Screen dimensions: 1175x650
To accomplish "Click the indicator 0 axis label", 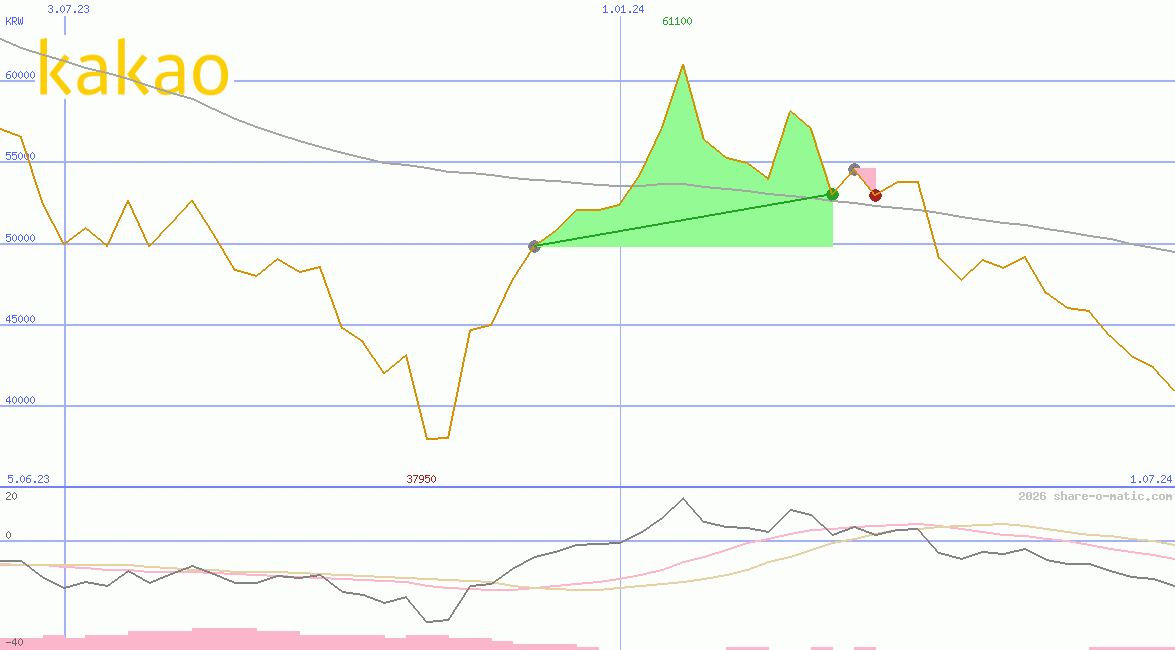I will pyautogui.click(x=8, y=535).
